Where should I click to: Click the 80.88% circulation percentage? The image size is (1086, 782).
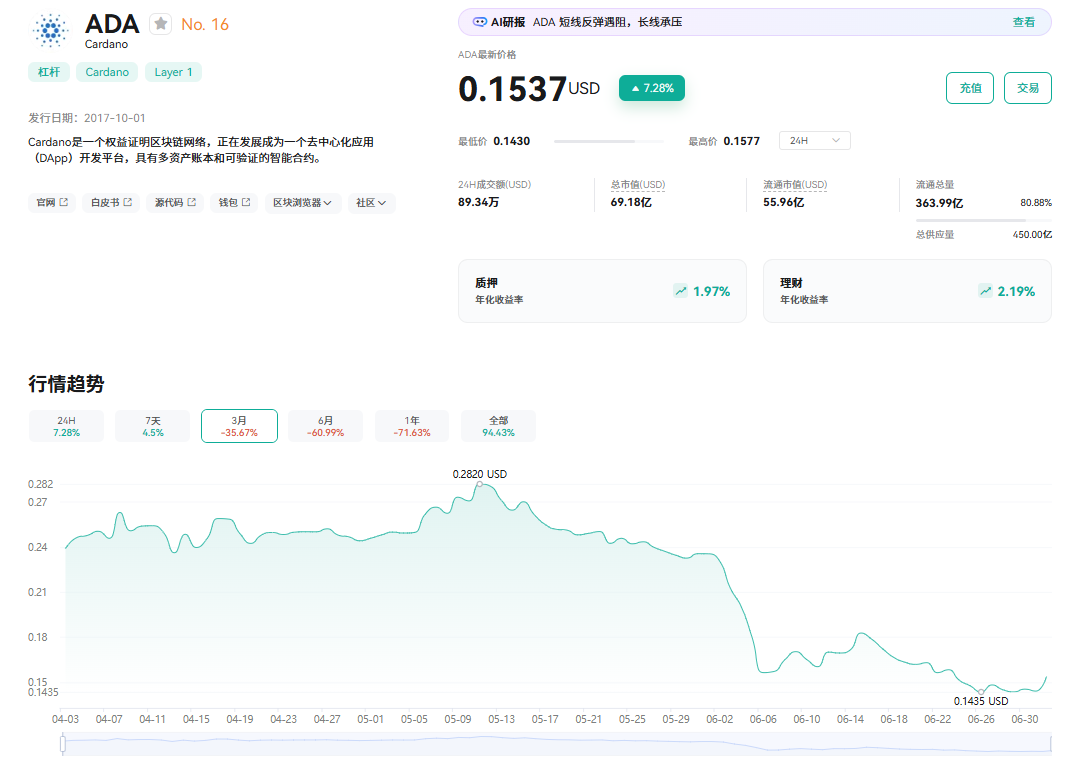tap(1035, 203)
